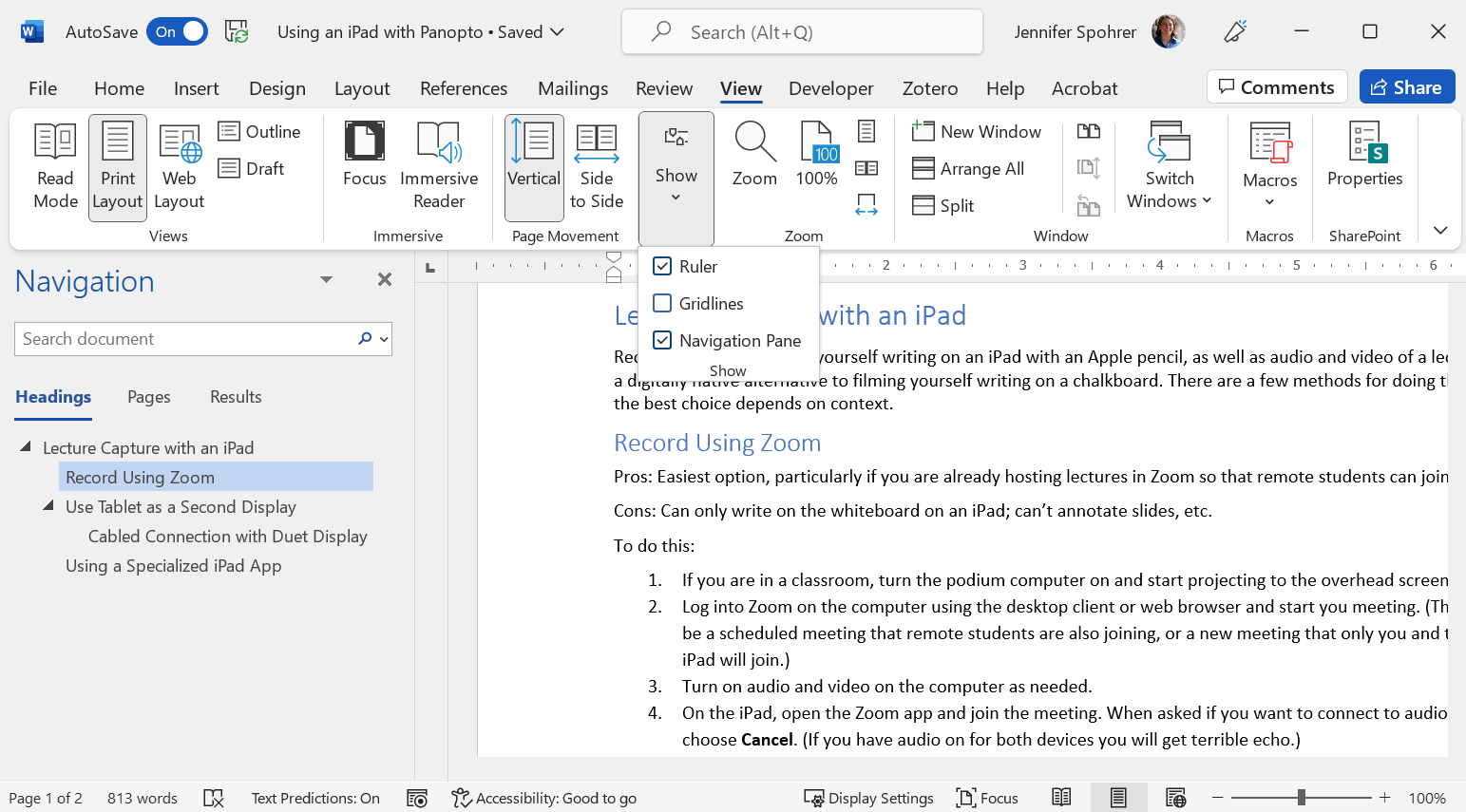The width and height of the screenshot is (1466, 812).
Task: Start Focus mode from the ribbon
Action: point(365,155)
